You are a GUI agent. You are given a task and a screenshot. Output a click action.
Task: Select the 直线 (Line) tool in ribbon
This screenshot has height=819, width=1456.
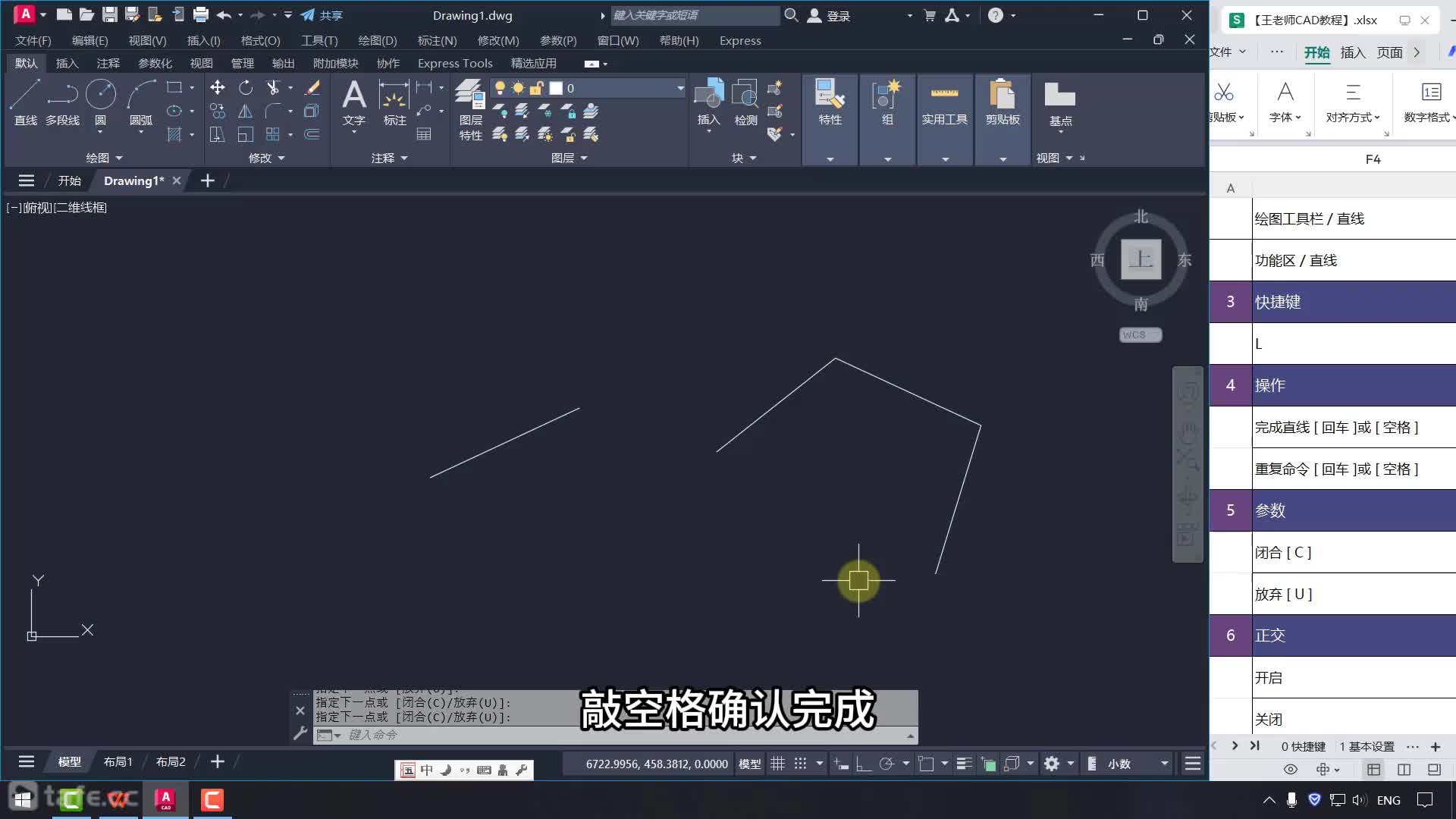25,102
